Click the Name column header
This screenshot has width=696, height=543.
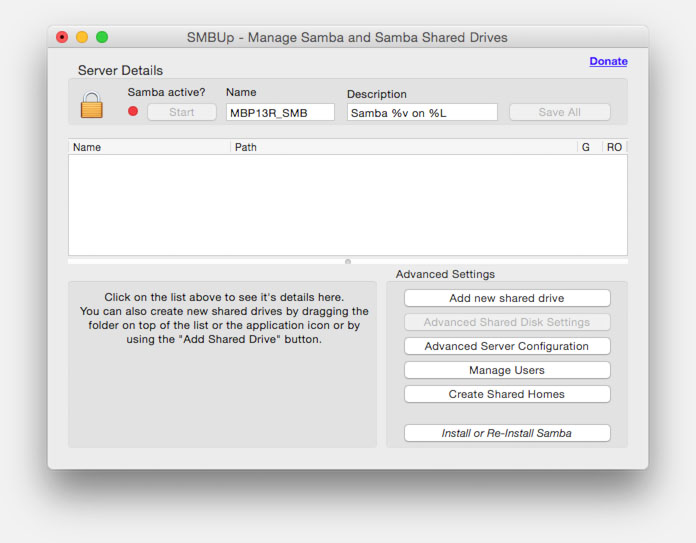tap(149, 147)
